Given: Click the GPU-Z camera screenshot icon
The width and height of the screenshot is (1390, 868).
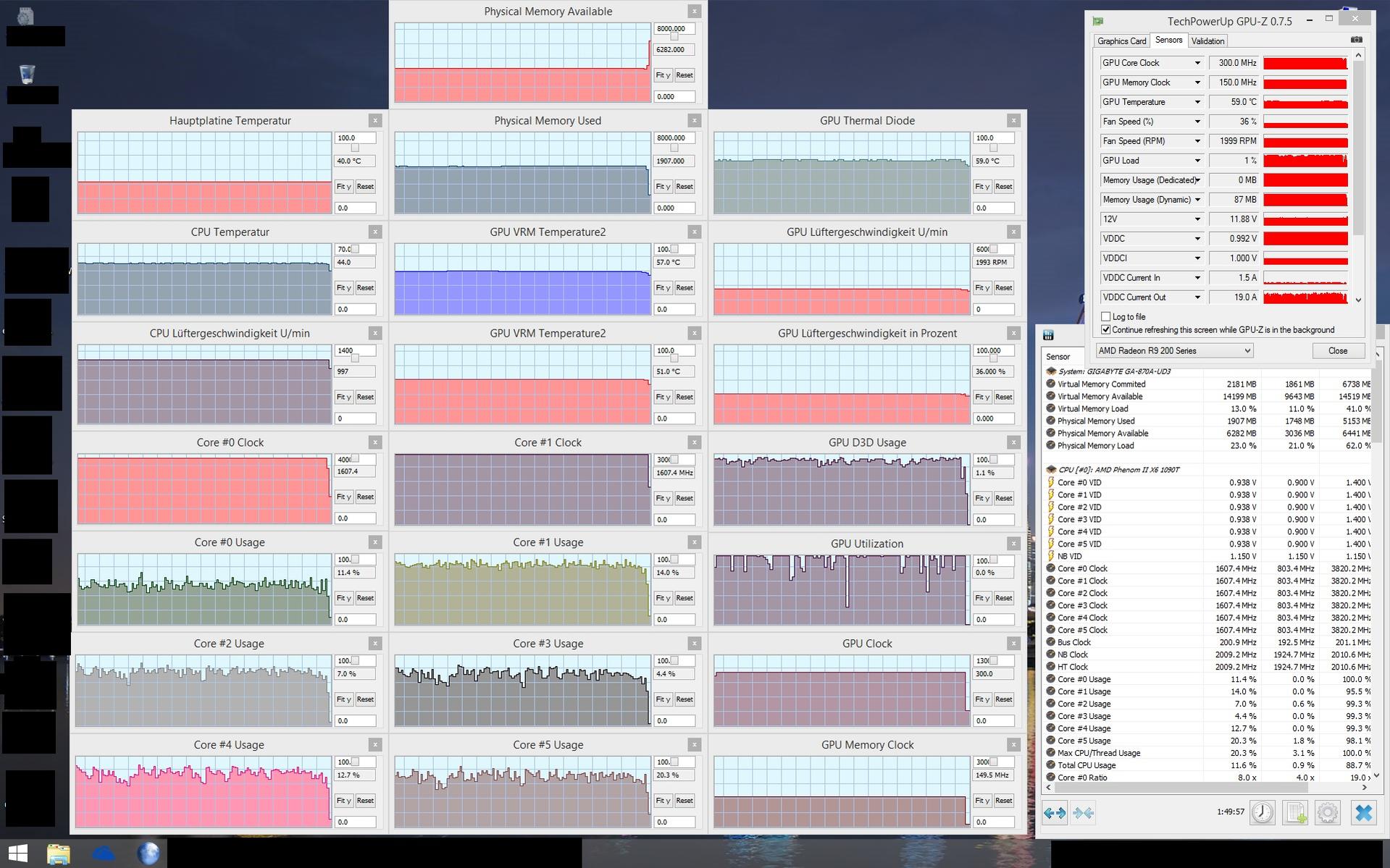Looking at the screenshot, I should pyautogui.click(x=1357, y=40).
